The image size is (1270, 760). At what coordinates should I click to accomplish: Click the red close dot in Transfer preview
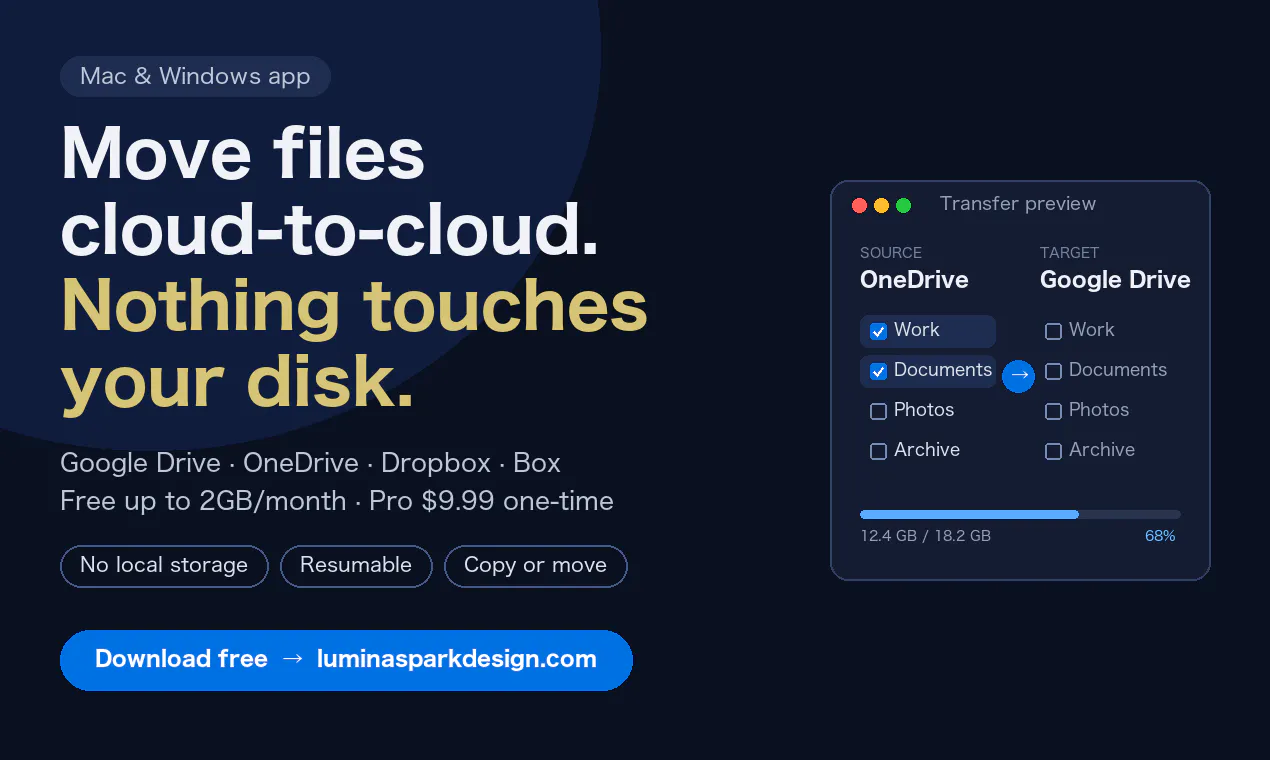859,205
